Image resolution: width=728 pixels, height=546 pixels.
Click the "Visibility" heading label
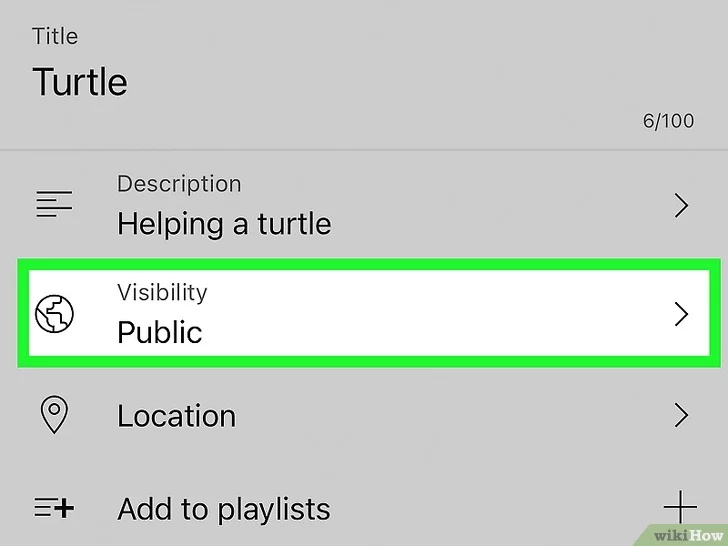[x=162, y=293]
